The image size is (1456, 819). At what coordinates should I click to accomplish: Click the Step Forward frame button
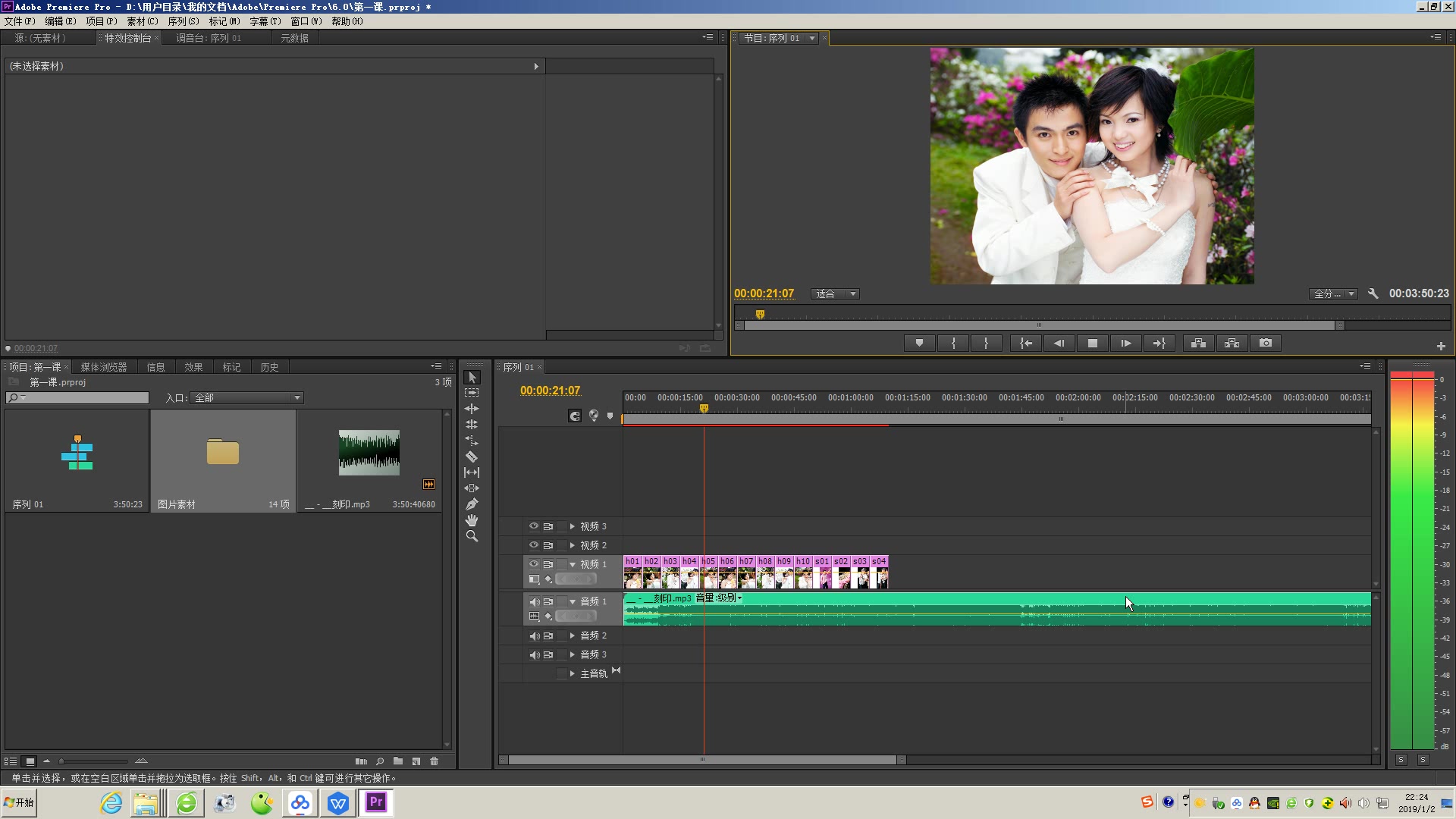click(1125, 344)
